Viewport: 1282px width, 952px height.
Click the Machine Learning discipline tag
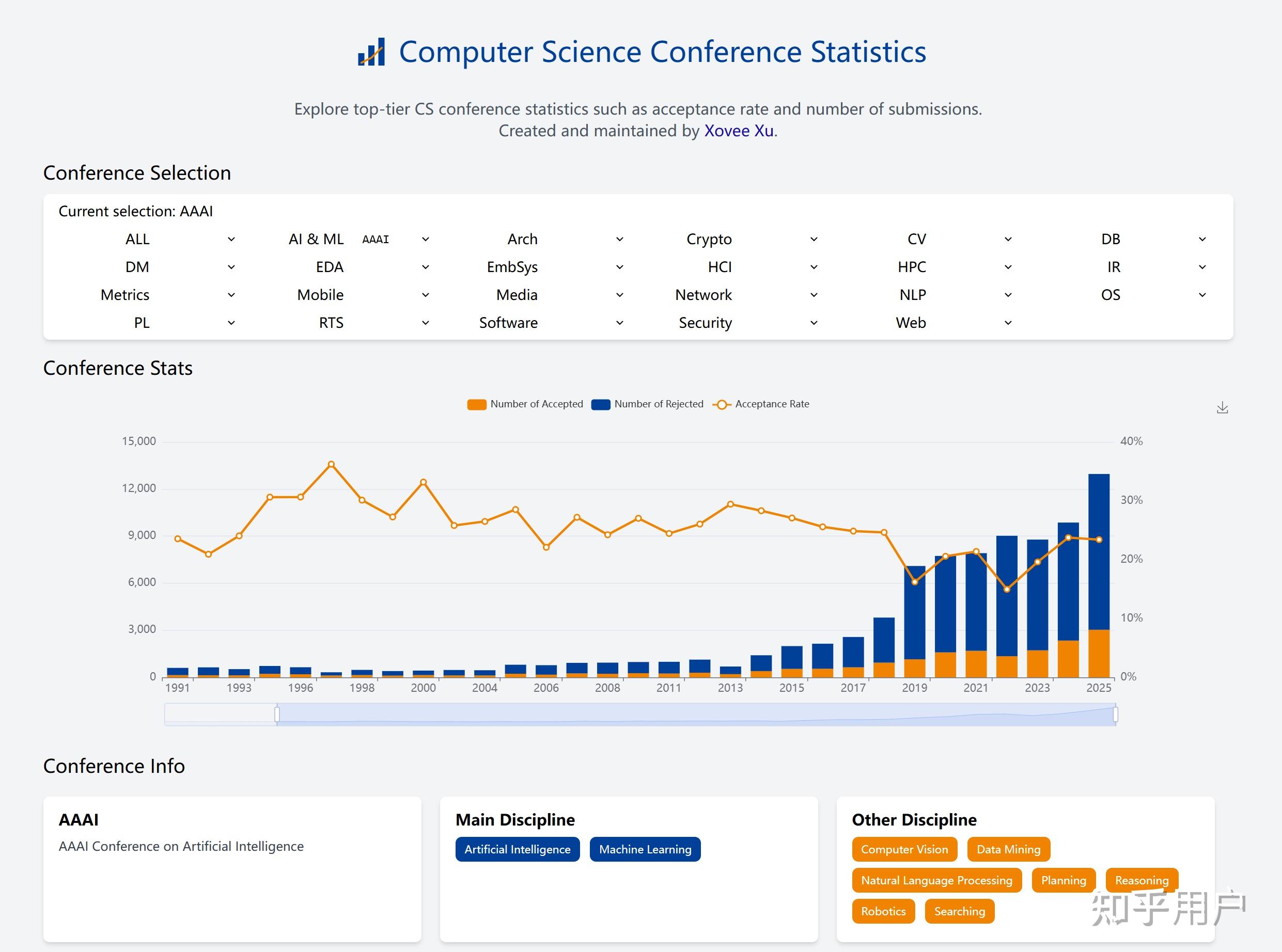(645, 849)
